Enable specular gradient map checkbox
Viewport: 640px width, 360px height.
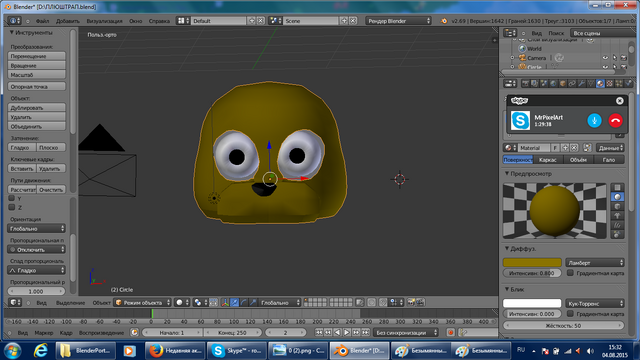pyautogui.click(x=571, y=313)
